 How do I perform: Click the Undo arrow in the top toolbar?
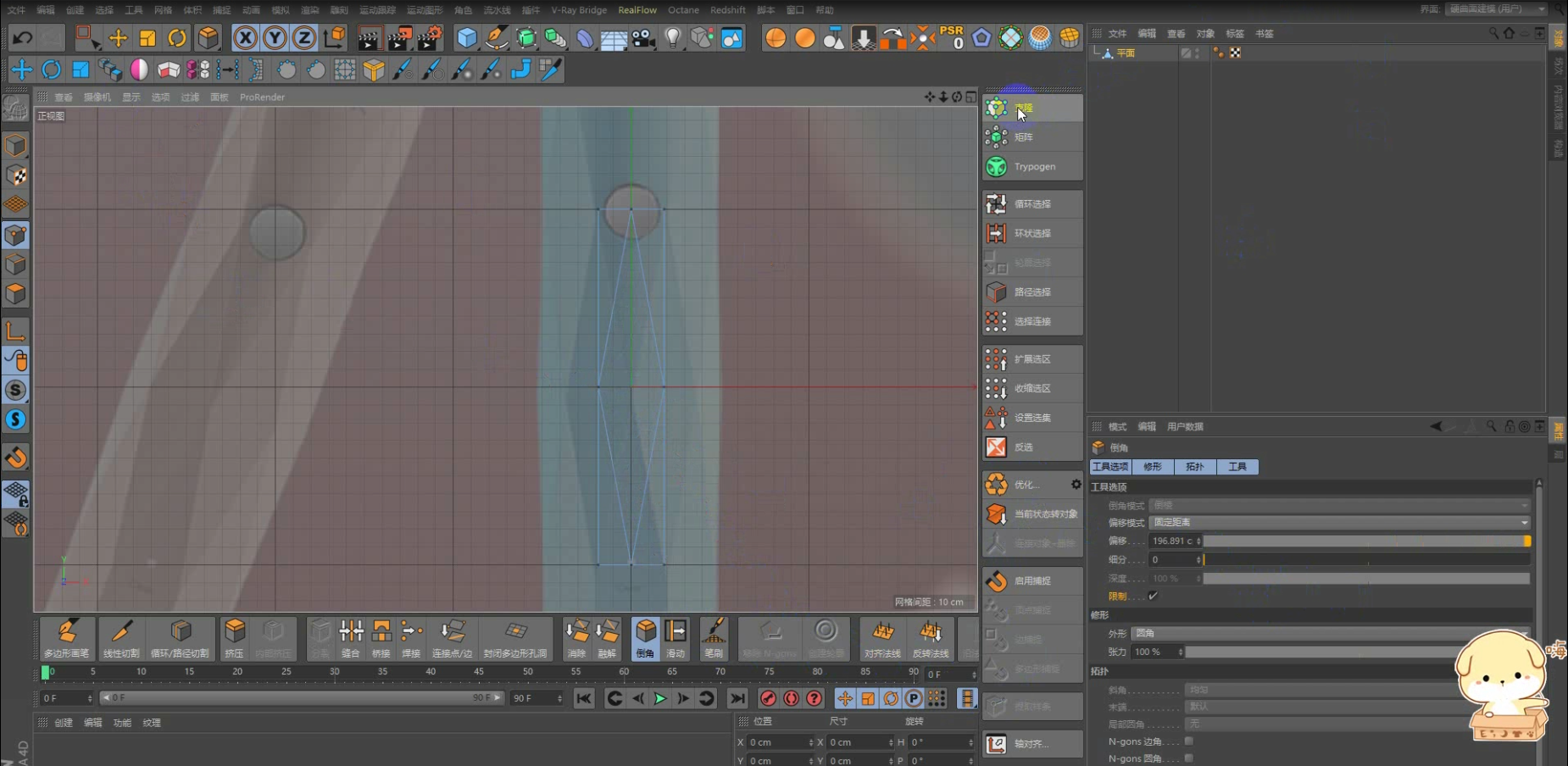coord(23,38)
